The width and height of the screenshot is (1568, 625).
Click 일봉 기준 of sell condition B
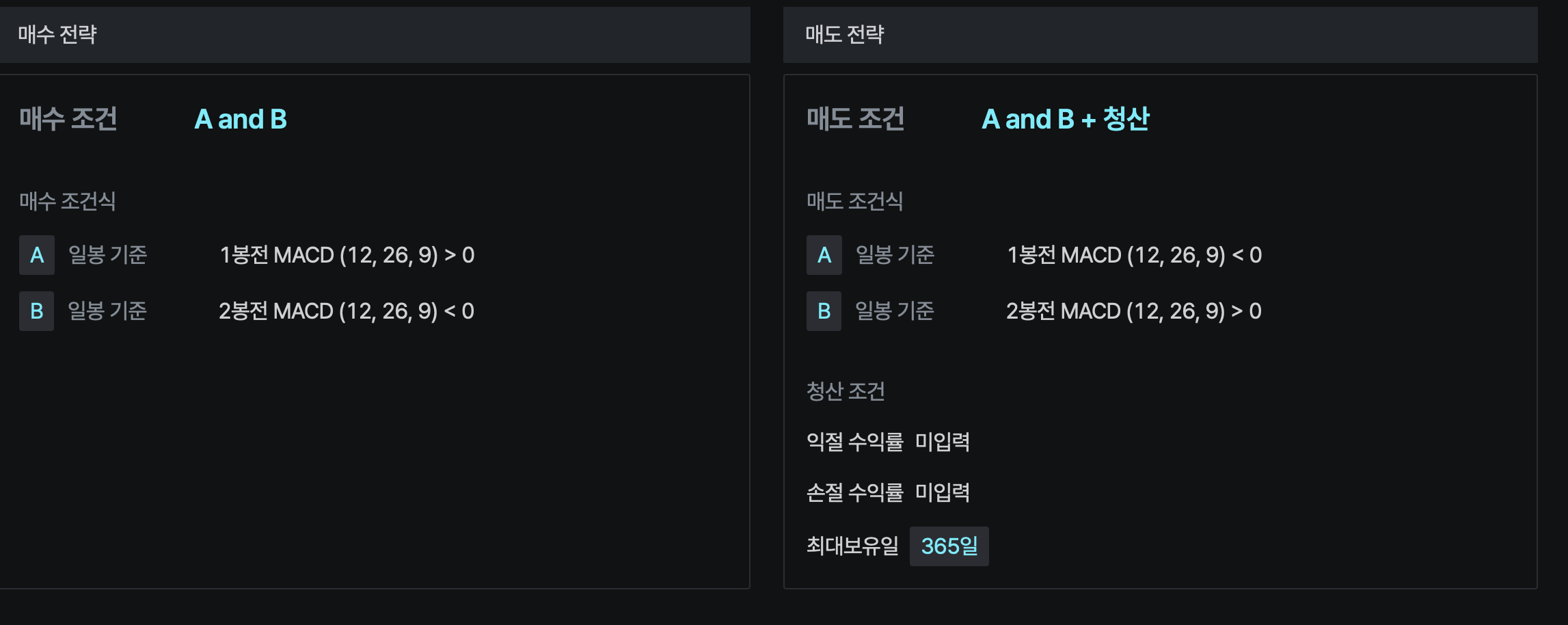coord(895,311)
